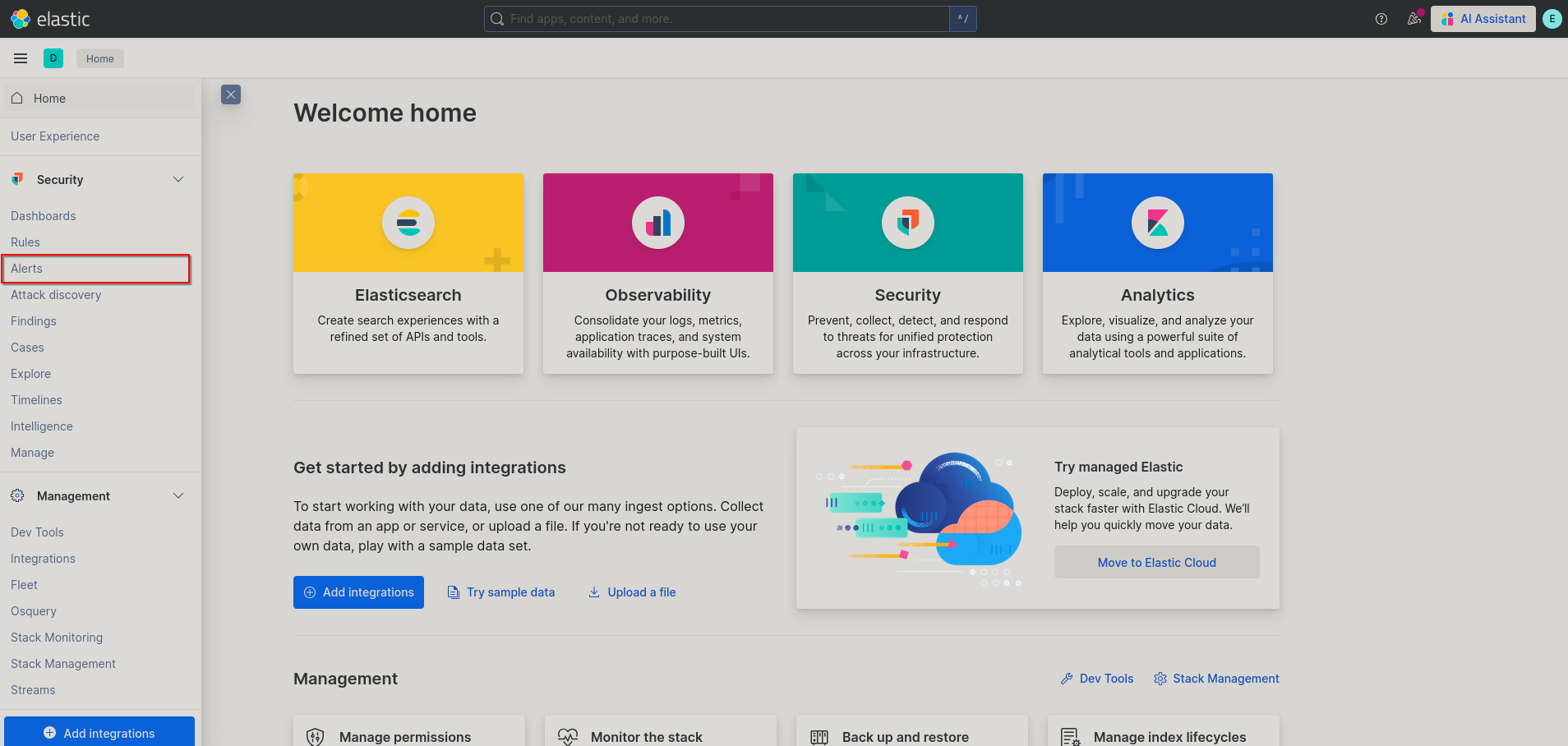Open Streams in sidebar
Viewport: 1568px width, 746px height.
[33, 690]
